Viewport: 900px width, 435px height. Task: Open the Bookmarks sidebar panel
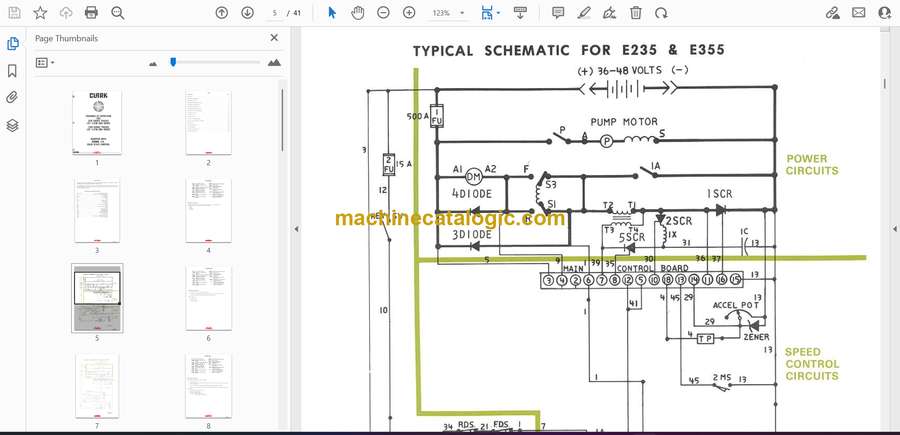[x=13, y=71]
